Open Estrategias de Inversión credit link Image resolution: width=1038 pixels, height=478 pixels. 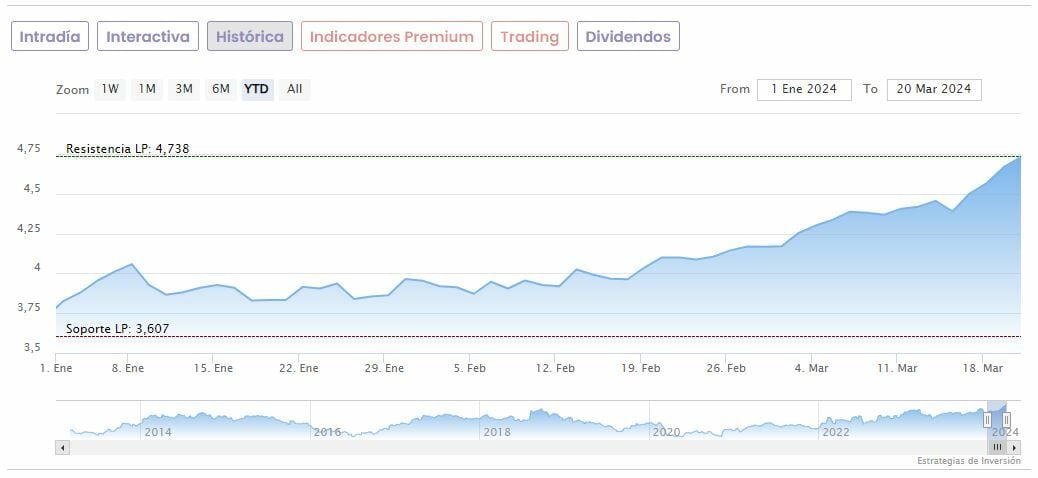coord(968,461)
